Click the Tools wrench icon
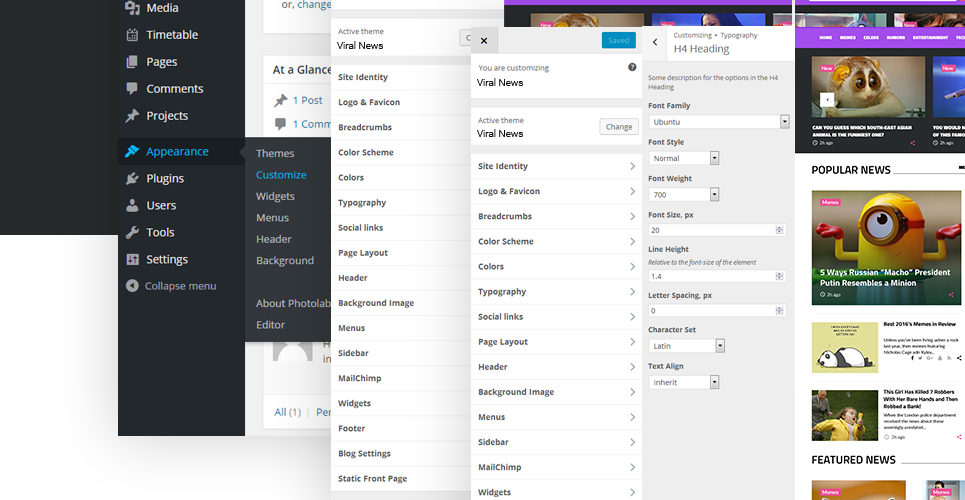The image size is (965, 500). [132, 232]
